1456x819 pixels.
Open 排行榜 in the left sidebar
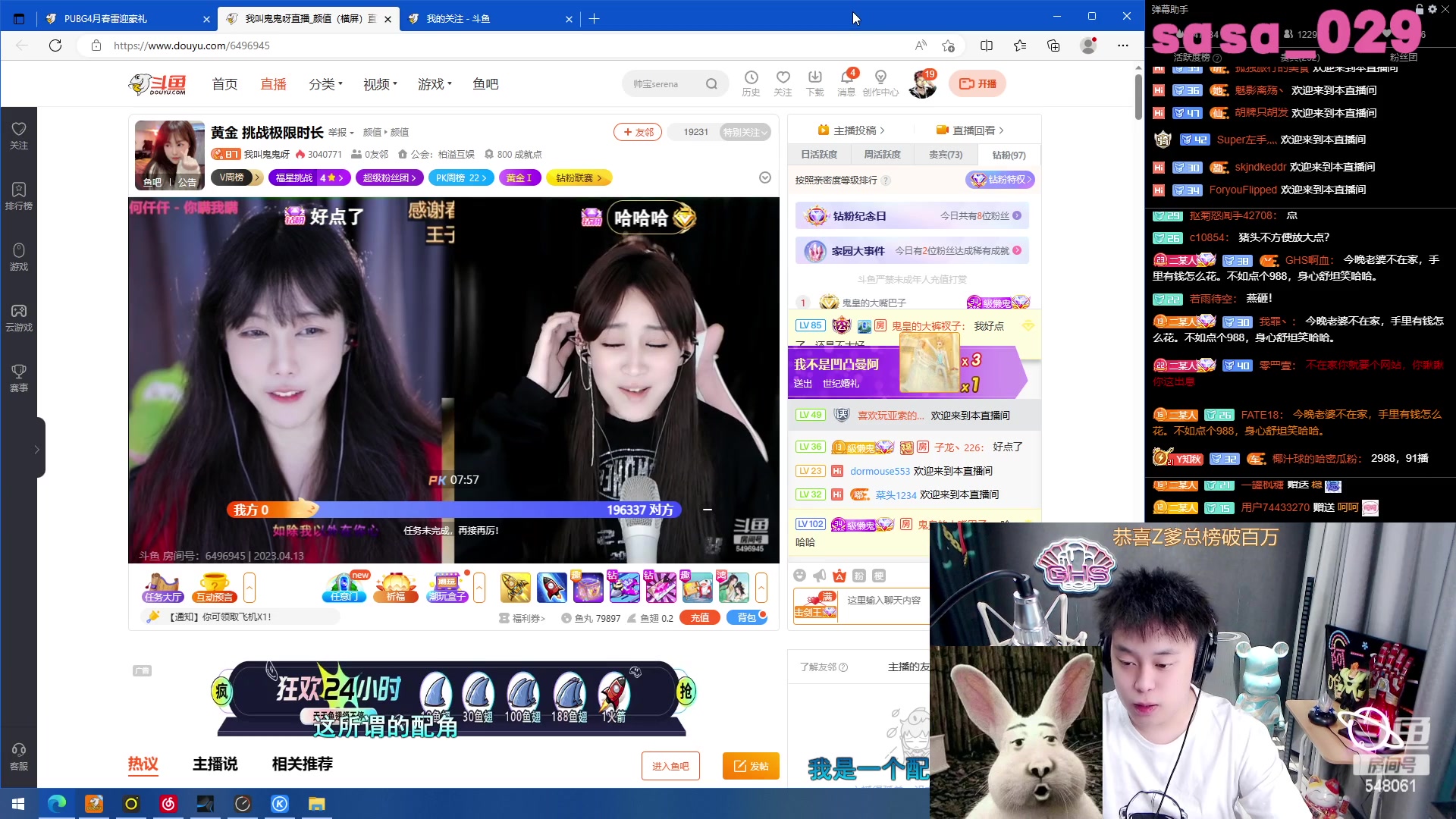pos(19,196)
